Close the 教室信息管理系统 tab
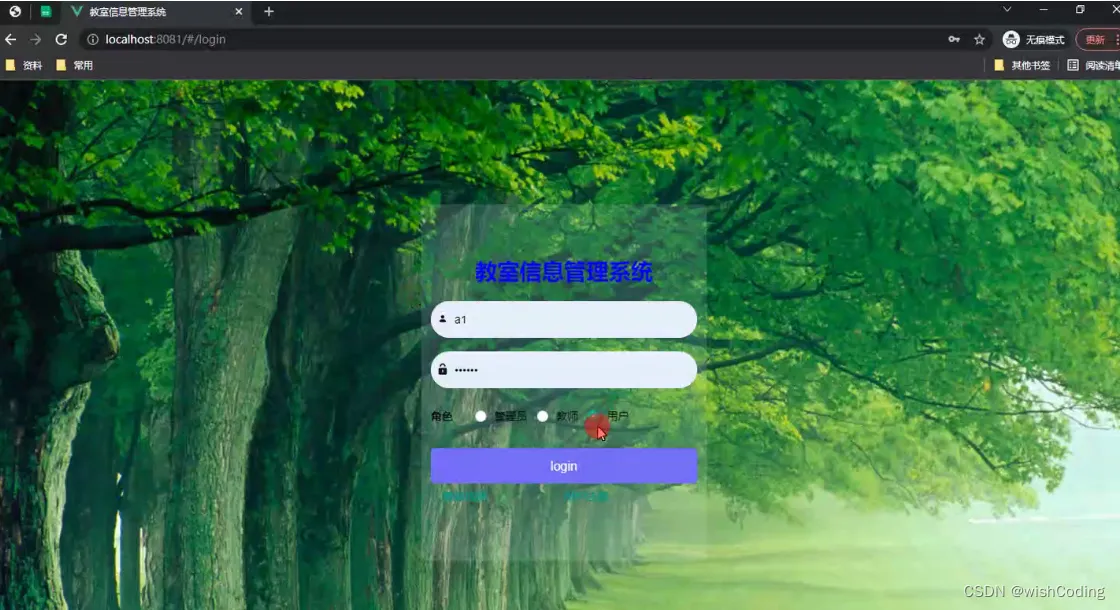This screenshot has width=1120, height=610. pos(239,11)
